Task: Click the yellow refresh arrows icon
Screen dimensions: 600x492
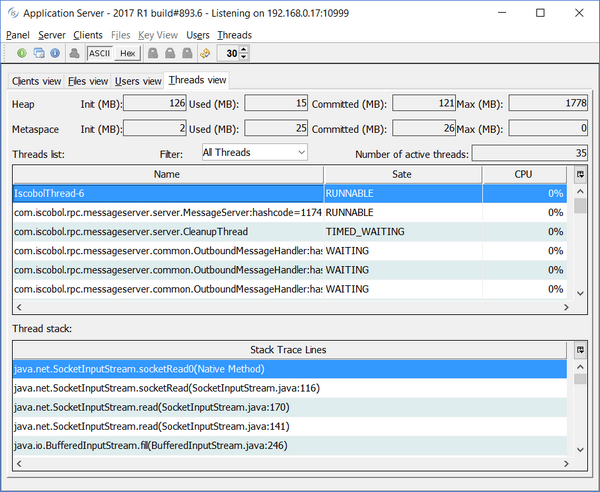Action: [x=205, y=53]
